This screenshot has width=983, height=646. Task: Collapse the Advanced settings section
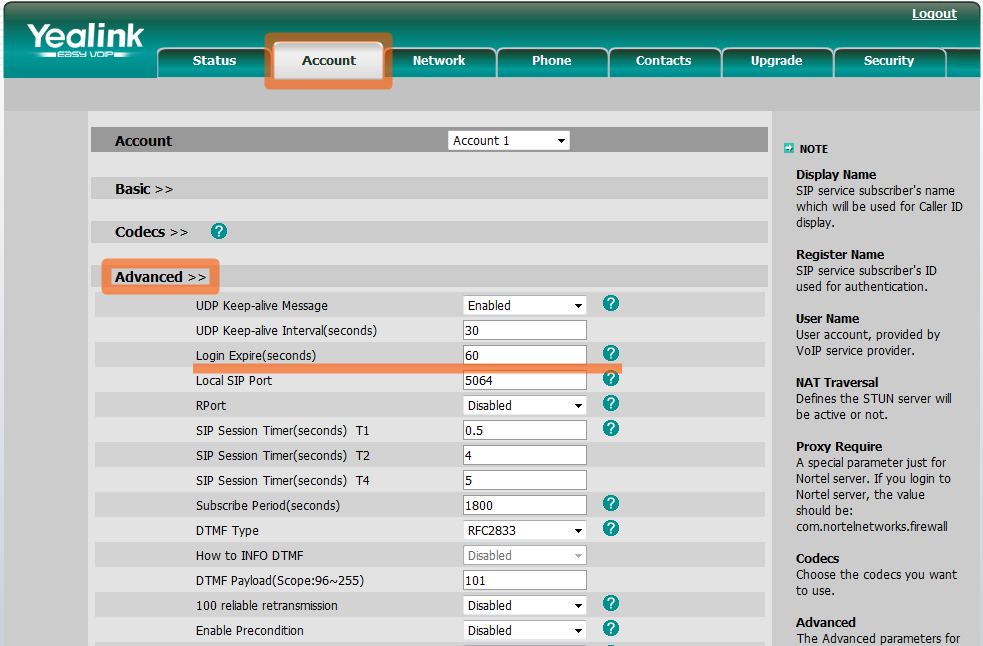(x=160, y=277)
